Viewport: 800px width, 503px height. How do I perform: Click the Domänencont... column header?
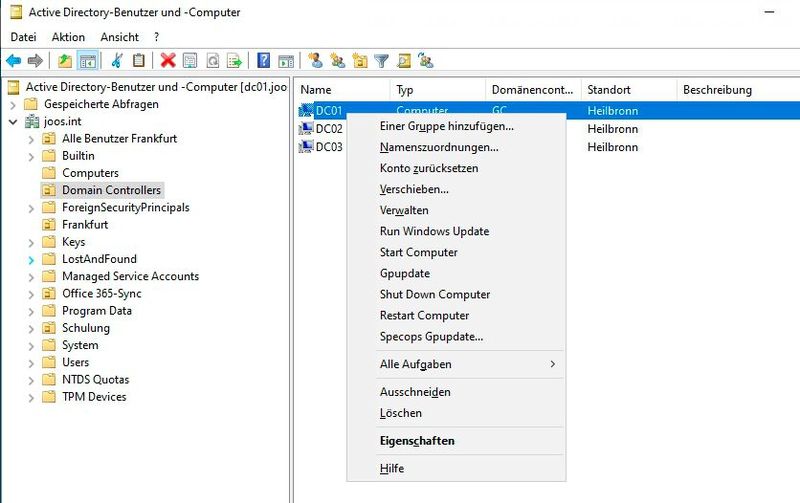[533, 90]
